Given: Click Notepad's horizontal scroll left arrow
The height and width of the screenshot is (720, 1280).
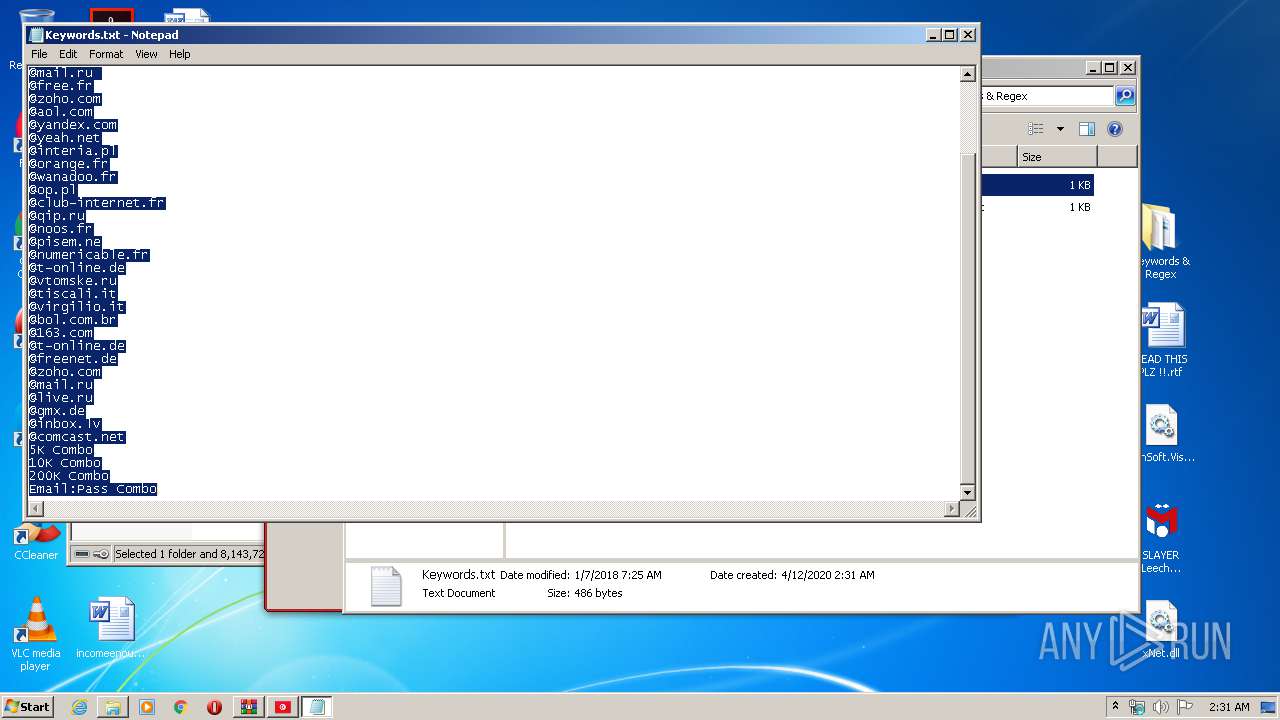Looking at the screenshot, I should (36, 509).
